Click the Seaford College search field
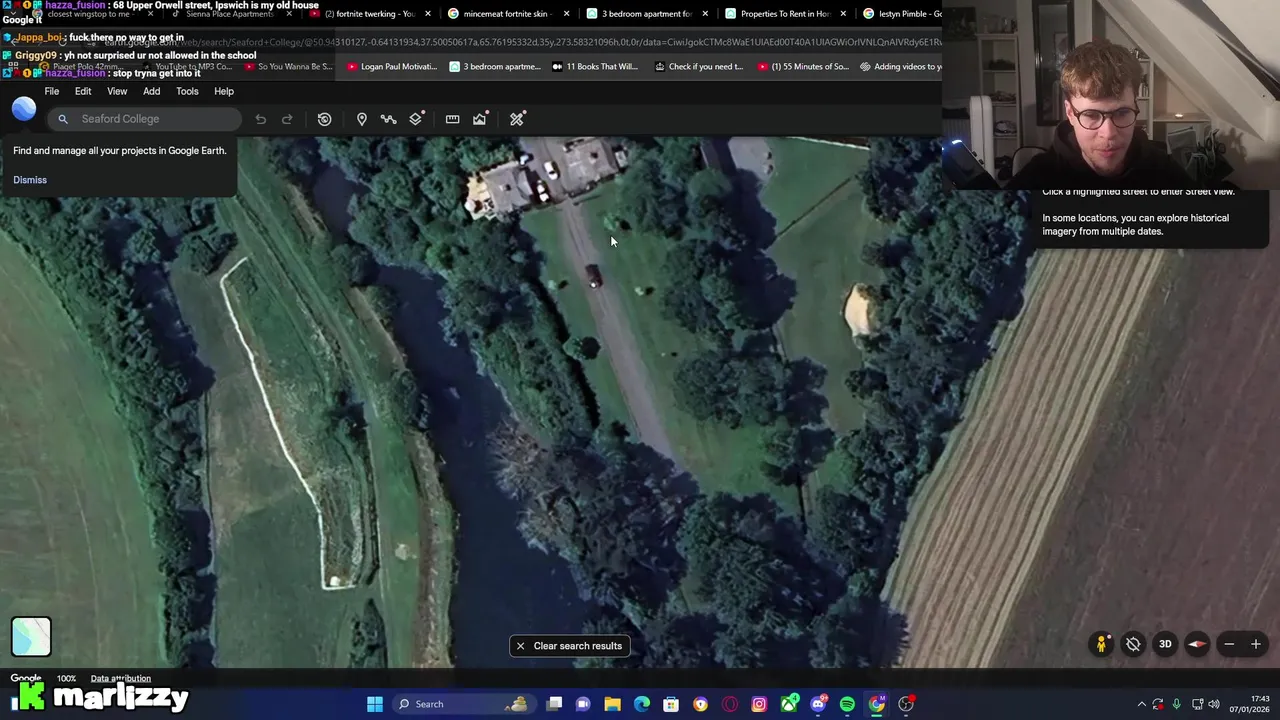Image resolution: width=1280 pixels, height=720 pixels. click(x=144, y=119)
